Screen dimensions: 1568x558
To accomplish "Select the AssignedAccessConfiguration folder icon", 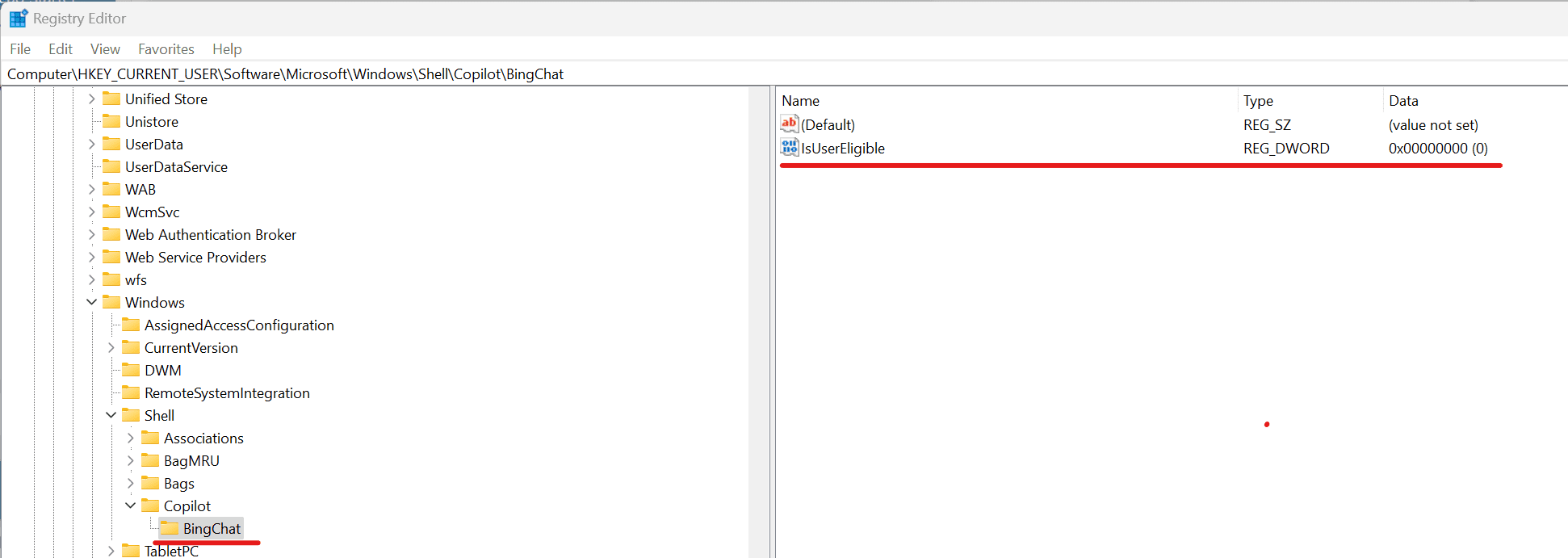I will tap(131, 325).
